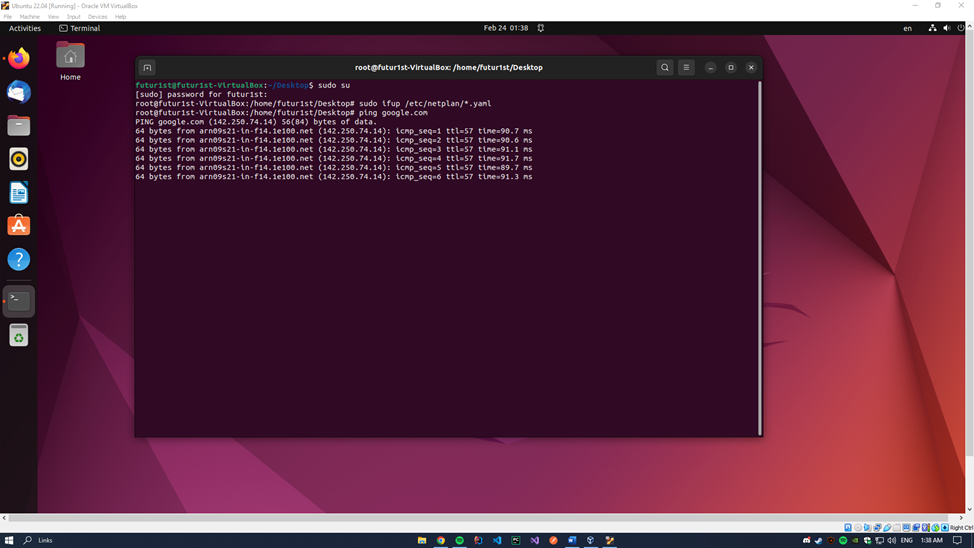This screenshot has width=974, height=548.
Task: Open the Terminal hamburger menu
Action: point(686,68)
